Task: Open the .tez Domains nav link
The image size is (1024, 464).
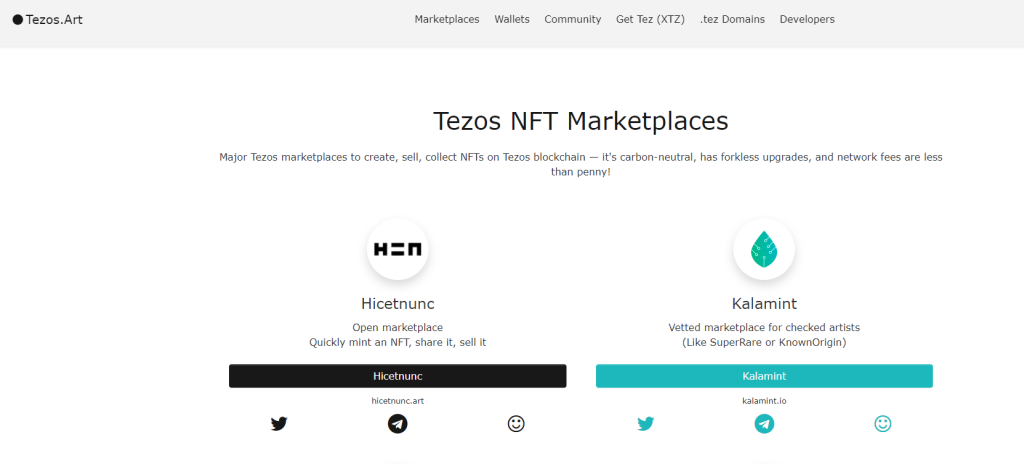Action: click(x=732, y=20)
